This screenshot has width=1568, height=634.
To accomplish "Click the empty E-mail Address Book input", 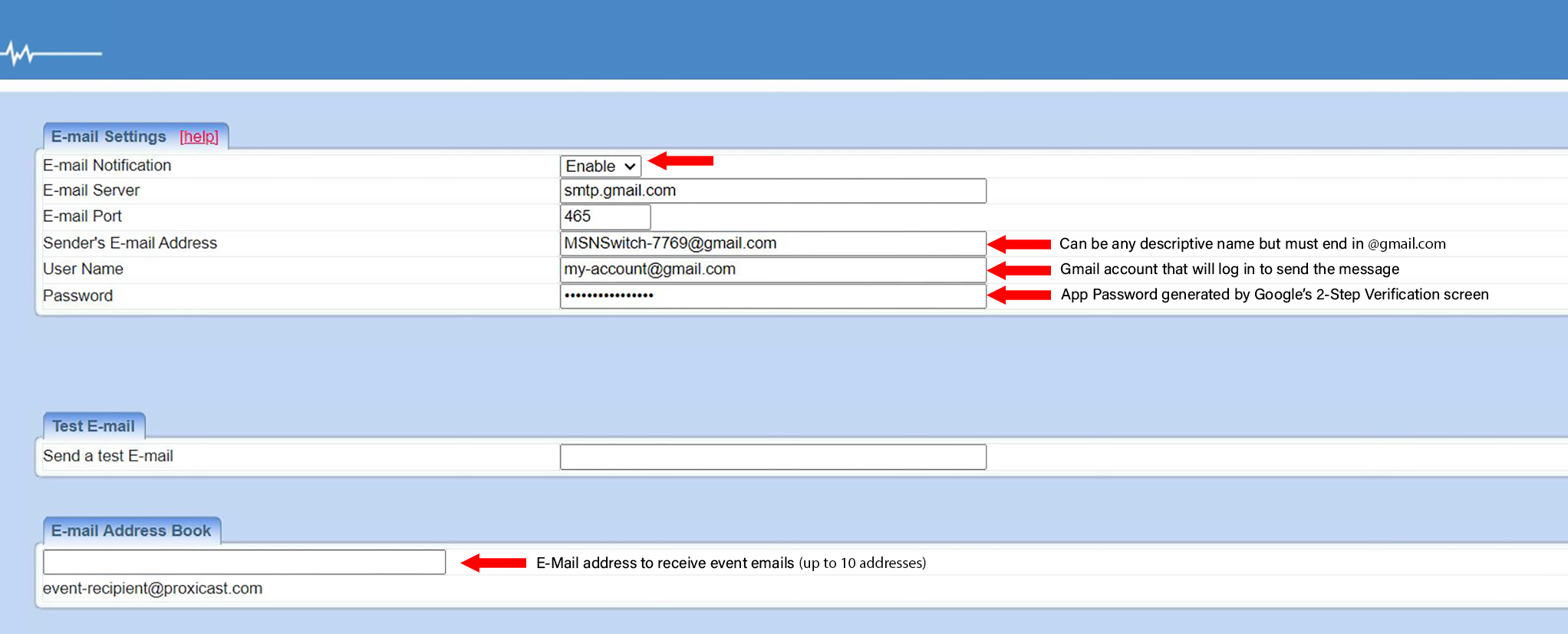I will coord(244,562).
